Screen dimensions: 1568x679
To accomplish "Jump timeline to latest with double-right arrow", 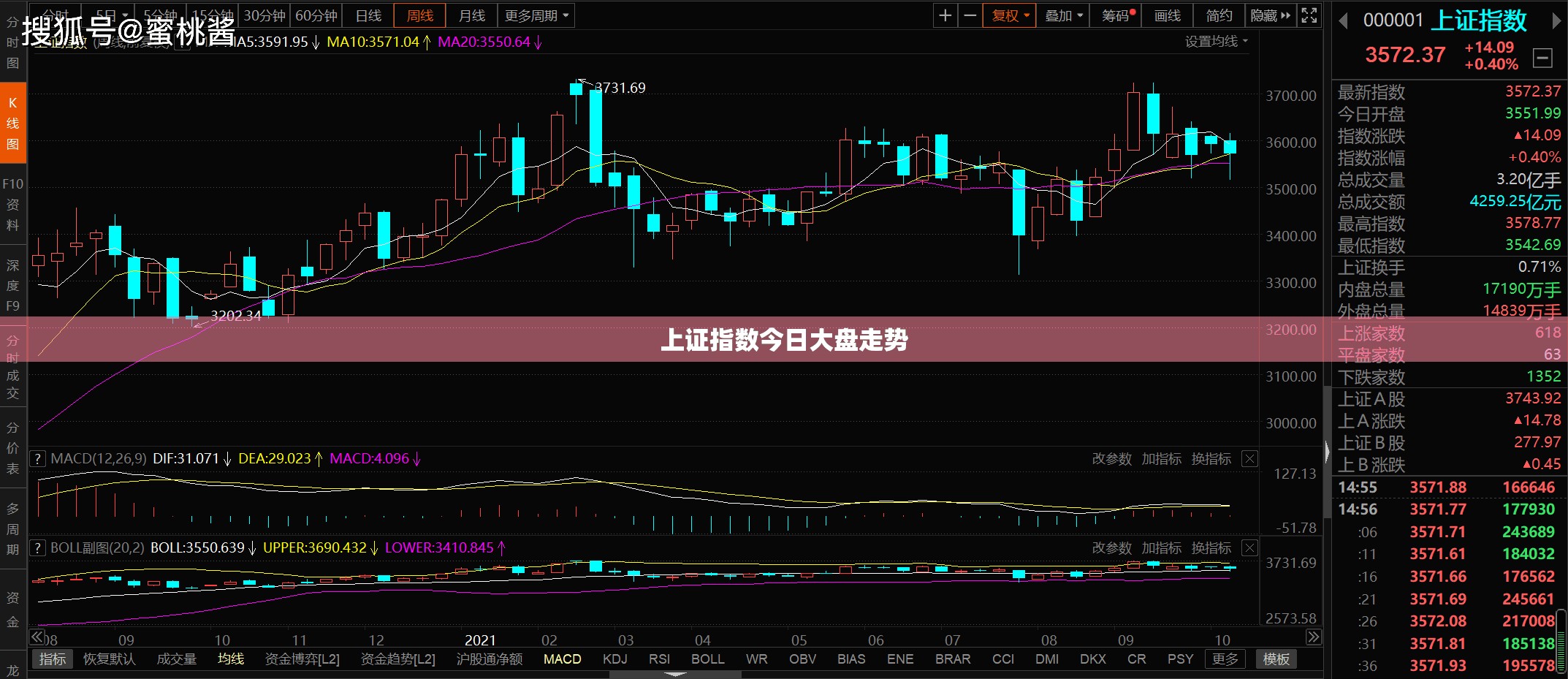I will [1313, 637].
